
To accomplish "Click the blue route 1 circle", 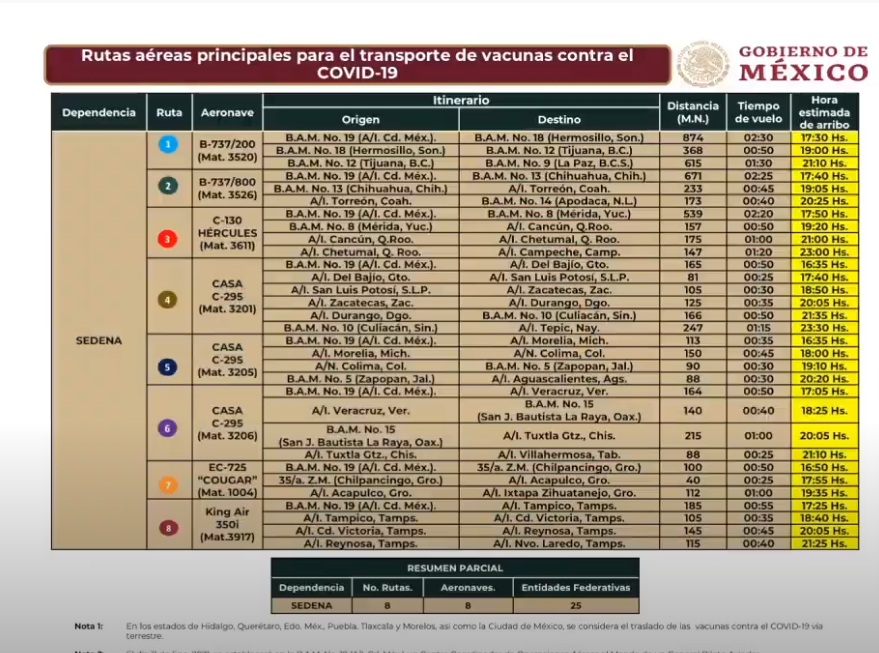I will point(169,145).
